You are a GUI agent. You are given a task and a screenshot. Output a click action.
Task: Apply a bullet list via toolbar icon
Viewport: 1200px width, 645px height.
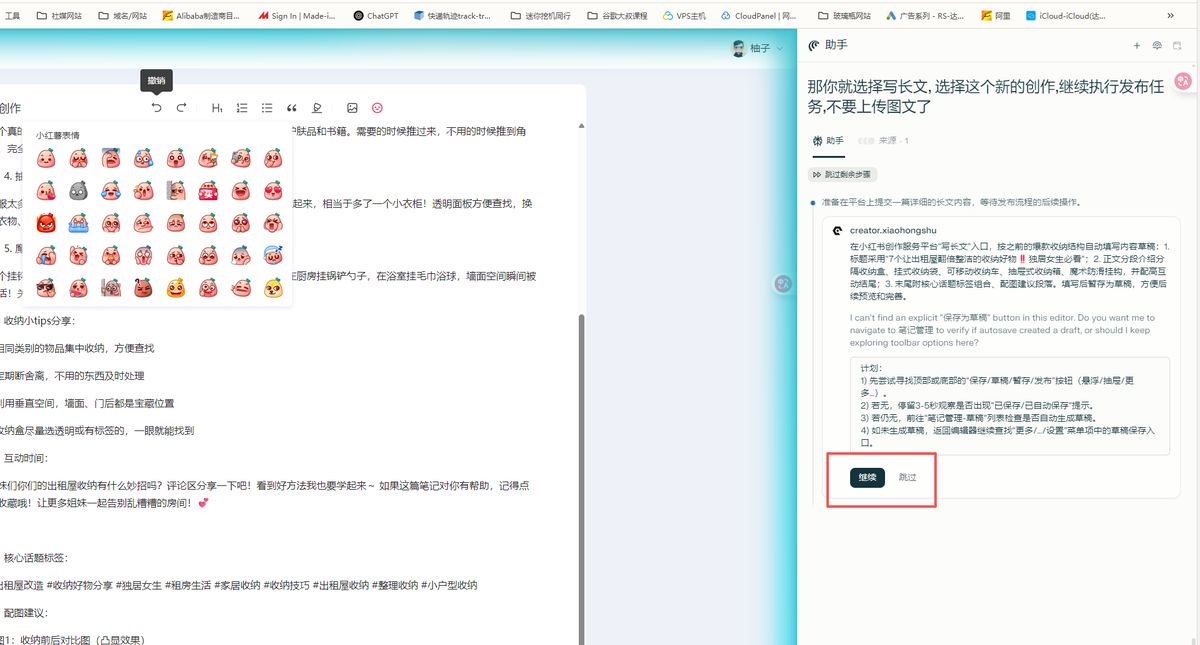tap(268, 108)
